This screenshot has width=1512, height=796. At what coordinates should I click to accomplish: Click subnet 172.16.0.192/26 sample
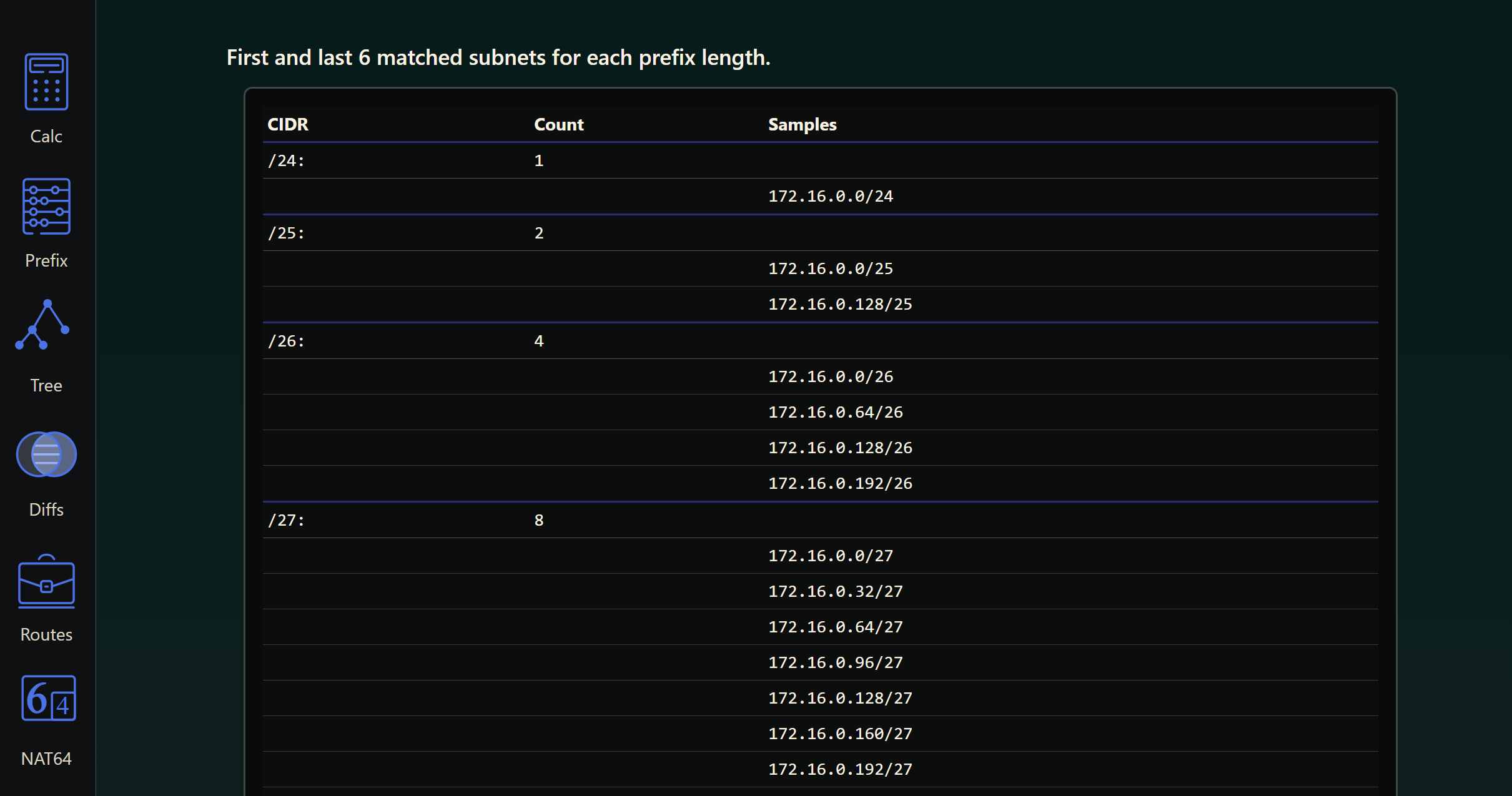coord(839,483)
